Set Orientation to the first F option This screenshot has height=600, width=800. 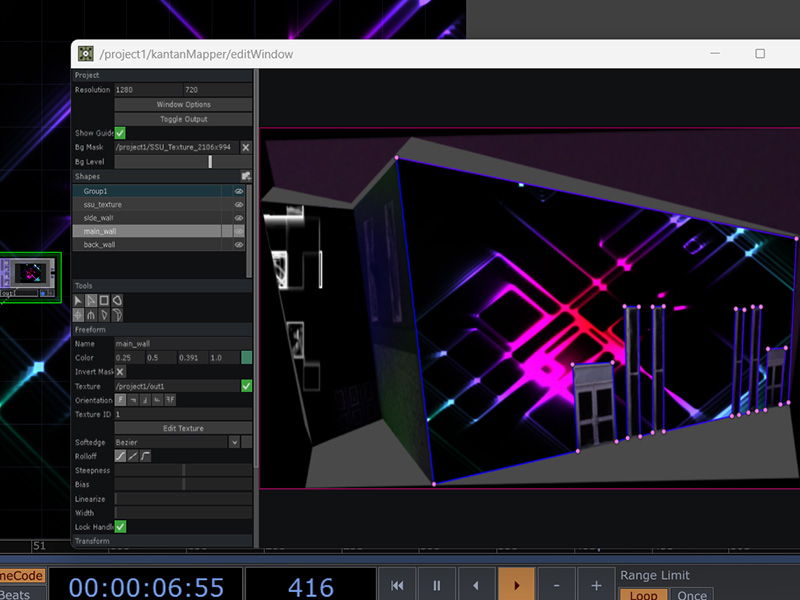pos(120,400)
